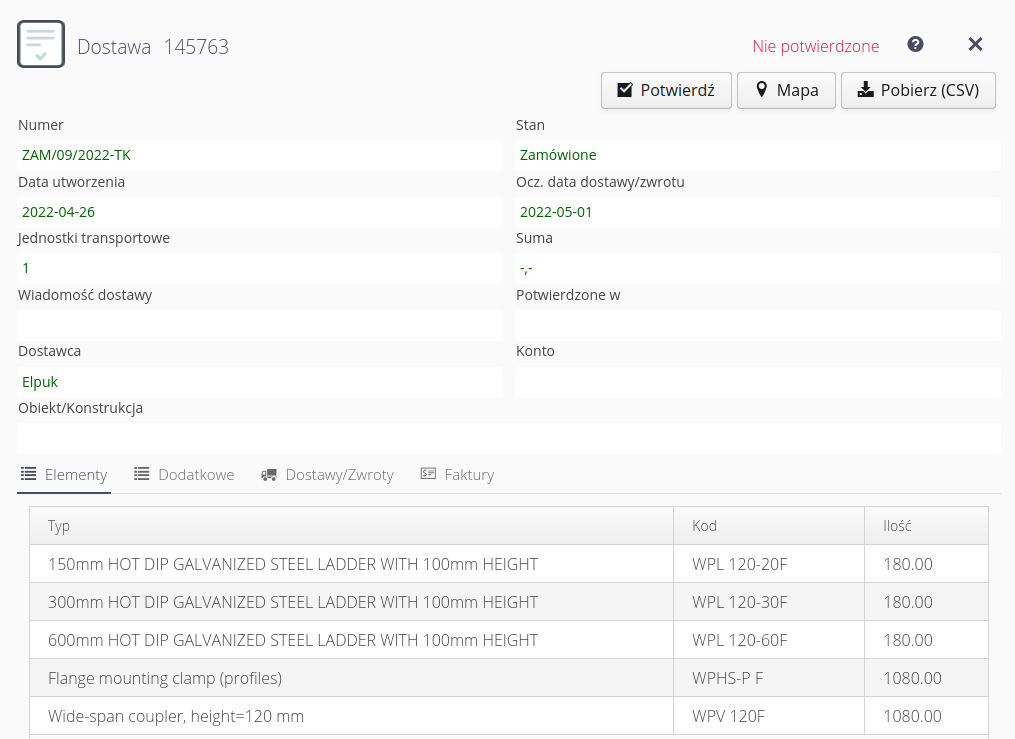Click the delivery document icon

coord(41,44)
